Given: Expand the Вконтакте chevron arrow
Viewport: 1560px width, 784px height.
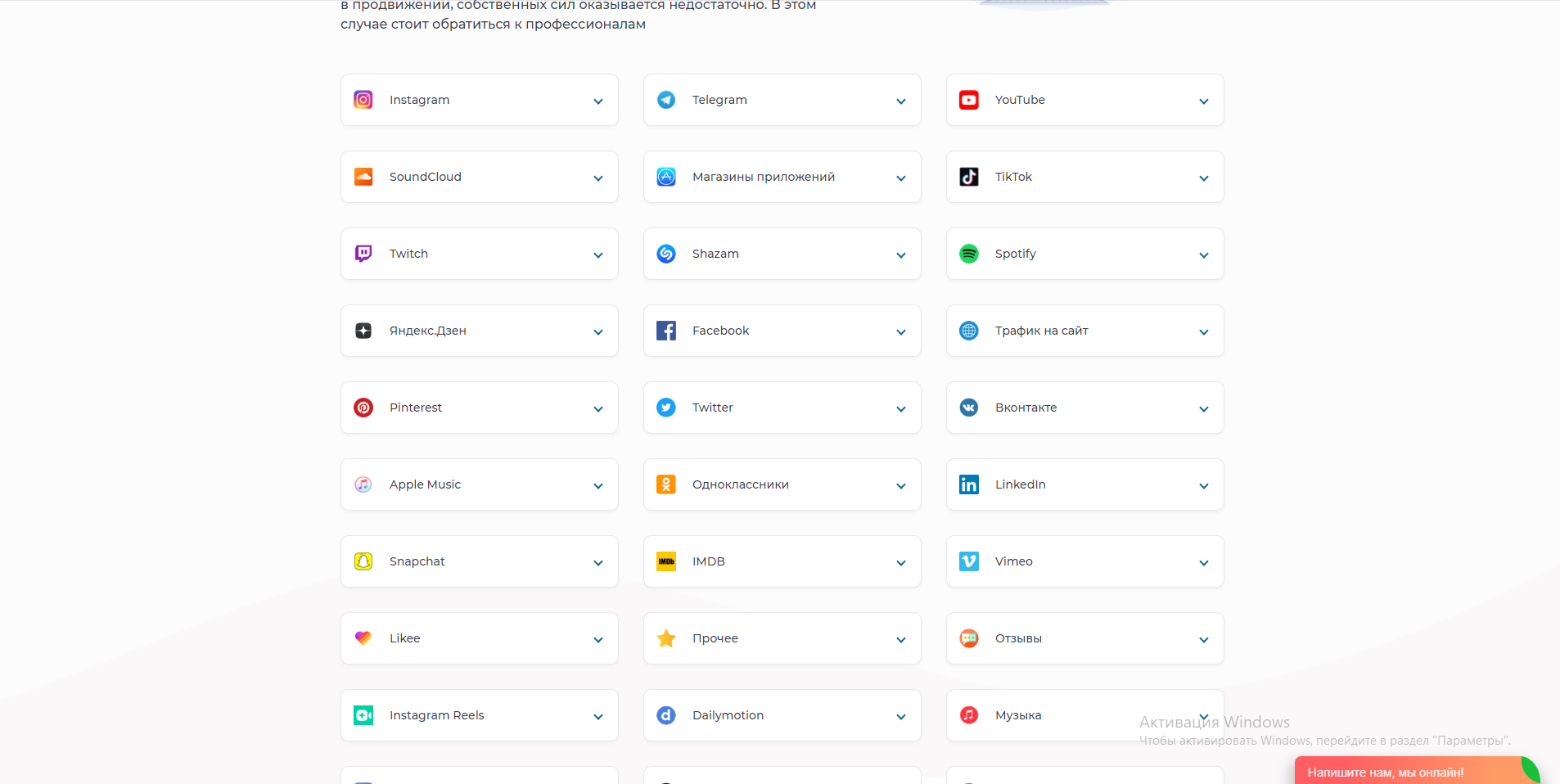Looking at the screenshot, I should point(1204,409).
